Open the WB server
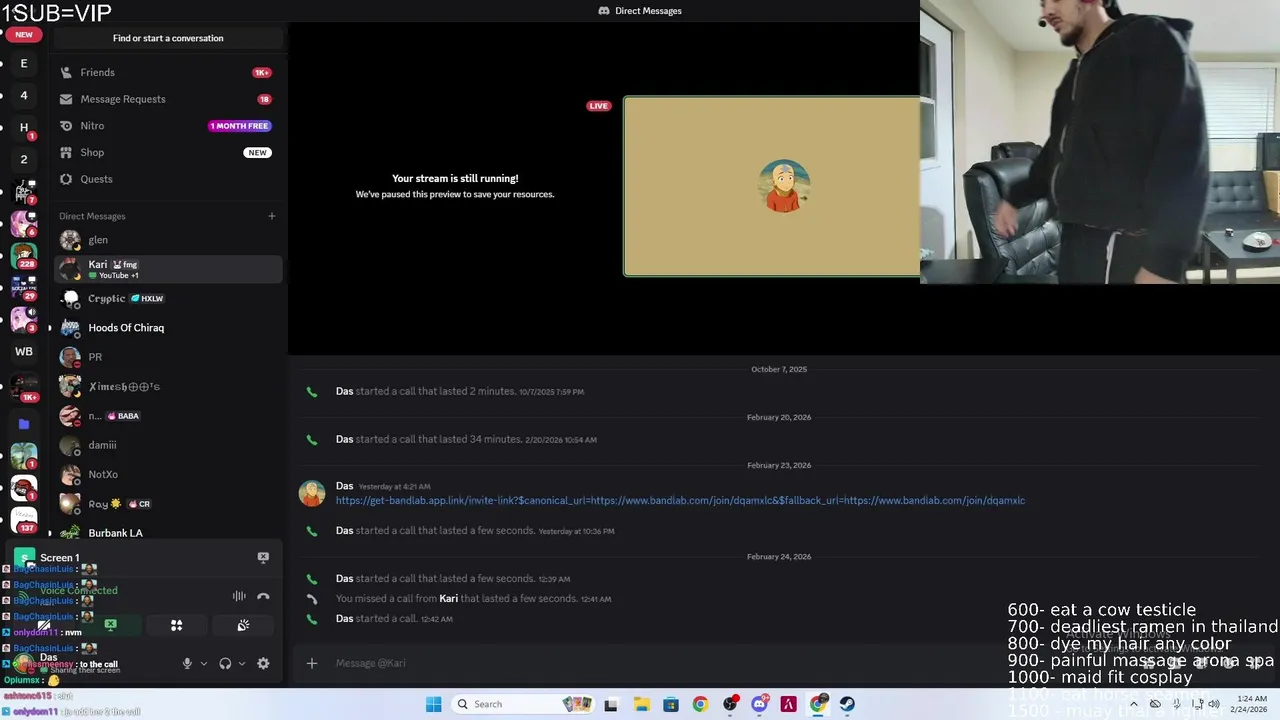Viewport: 1280px width, 720px height. click(x=24, y=351)
